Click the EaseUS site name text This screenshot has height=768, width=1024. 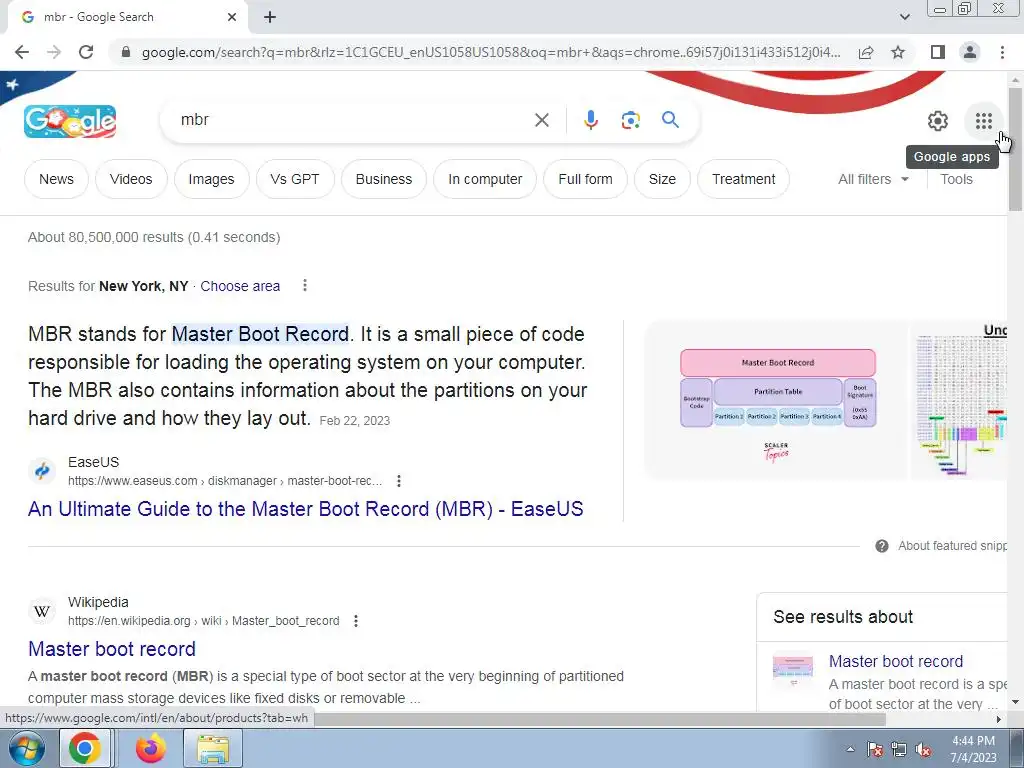[x=93, y=462]
